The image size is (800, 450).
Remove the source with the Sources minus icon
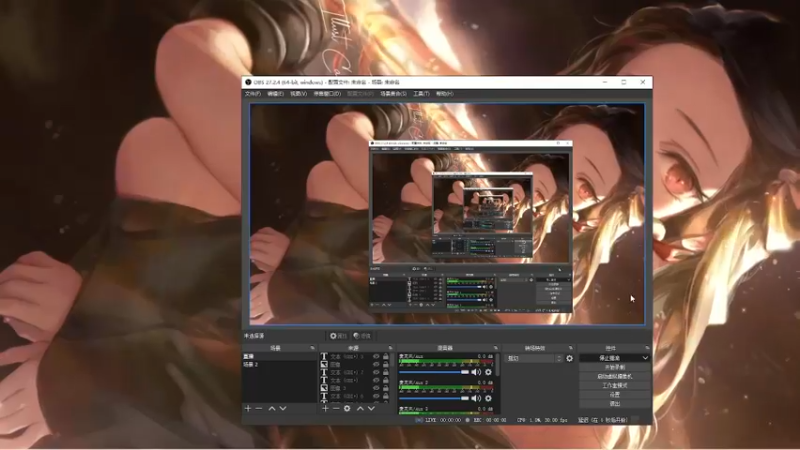pyautogui.click(x=336, y=408)
